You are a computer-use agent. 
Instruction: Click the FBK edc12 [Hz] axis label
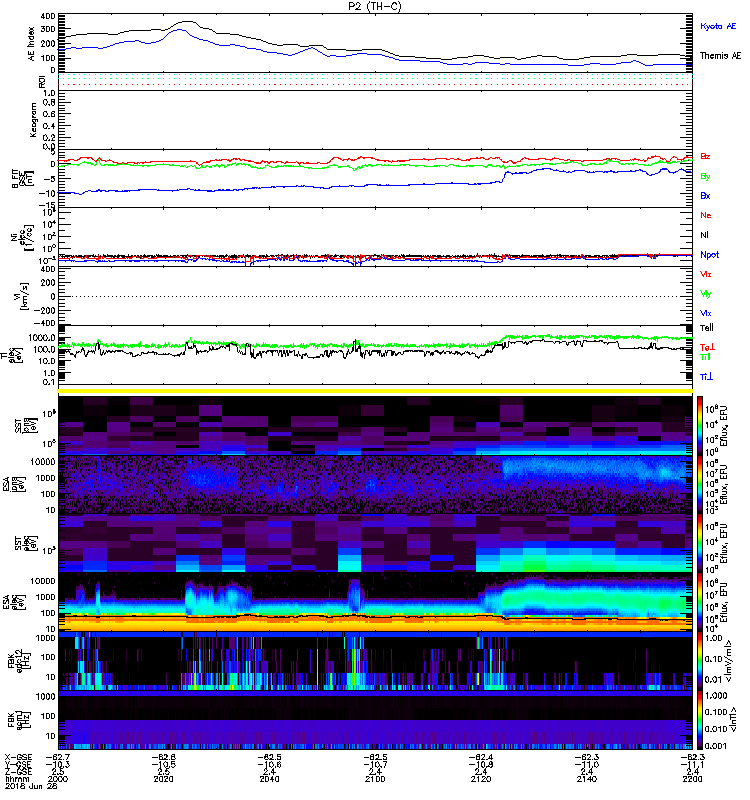18,660
